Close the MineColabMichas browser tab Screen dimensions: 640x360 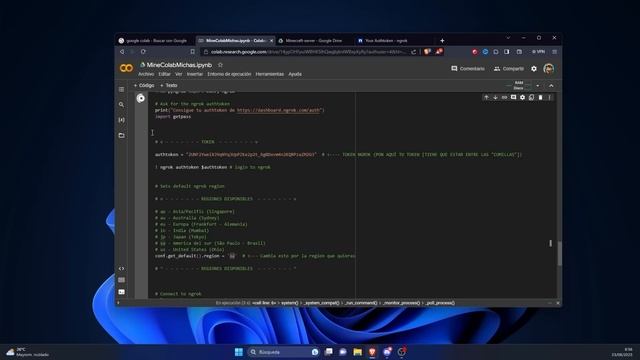coord(271,41)
